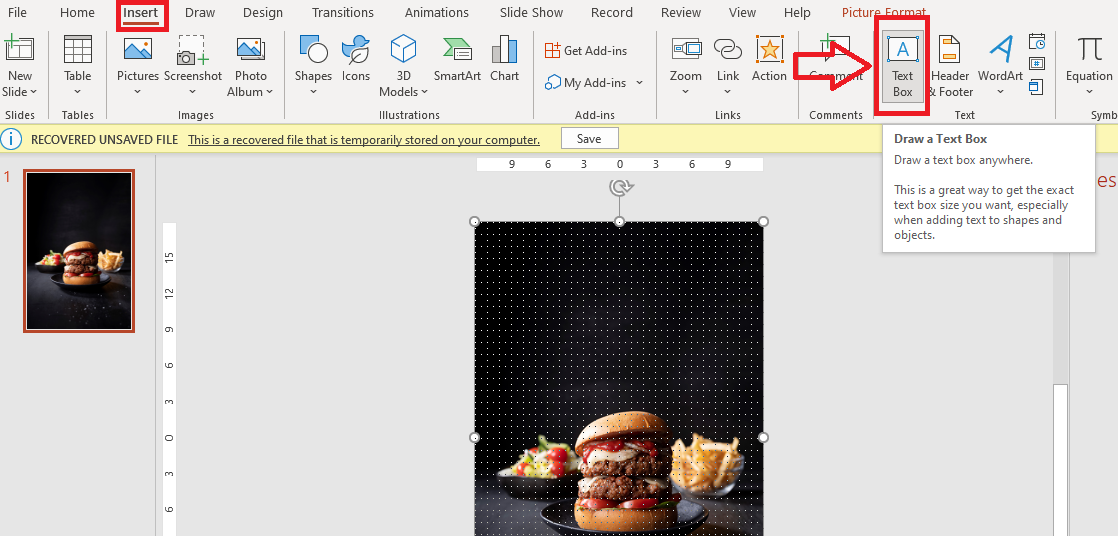Open the Record tab
This screenshot has width=1118, height=536.
point(612,13)
